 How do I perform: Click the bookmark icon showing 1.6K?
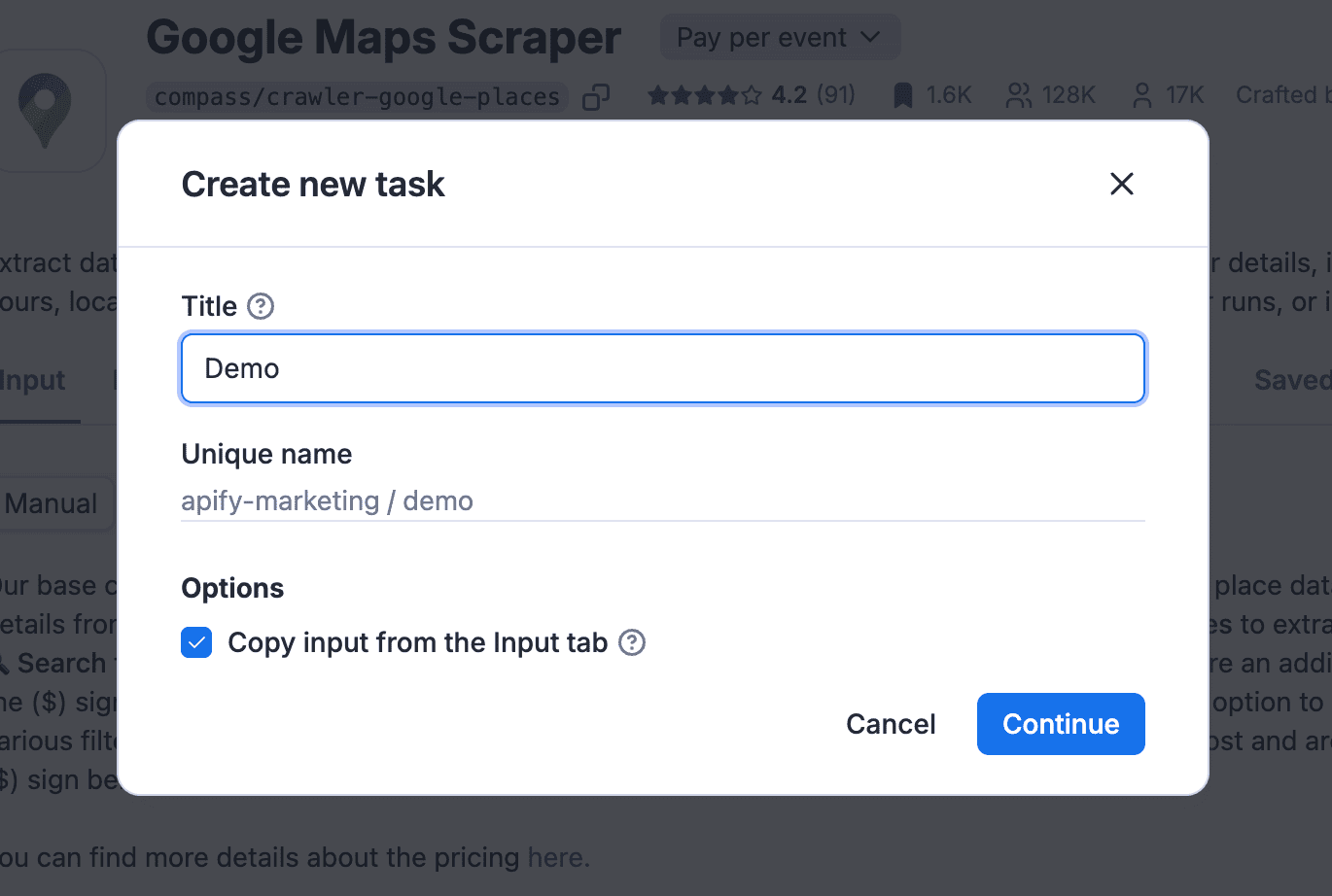(x=903, y=95)
